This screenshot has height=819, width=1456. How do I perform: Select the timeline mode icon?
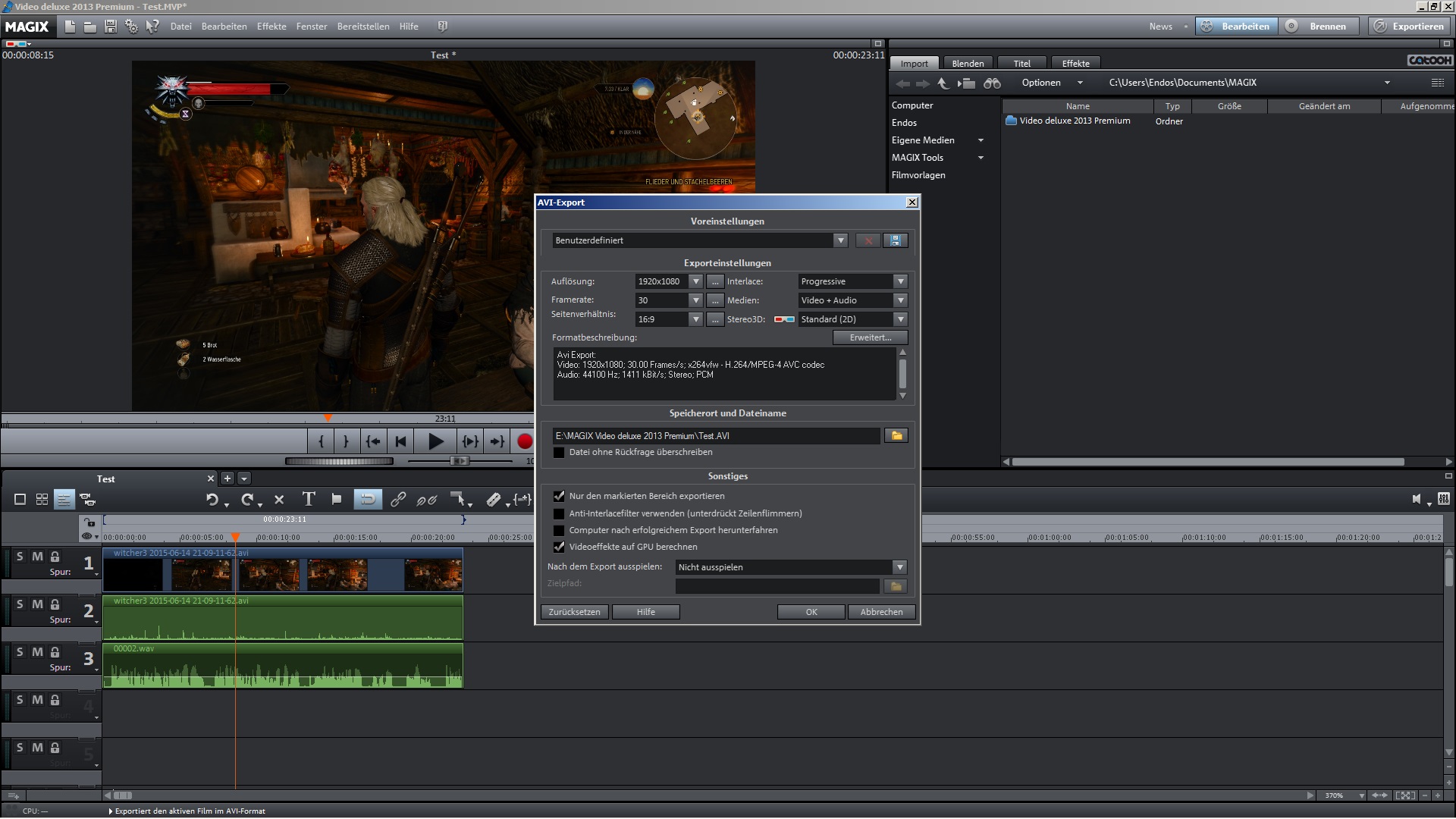[x=64, y=500]
